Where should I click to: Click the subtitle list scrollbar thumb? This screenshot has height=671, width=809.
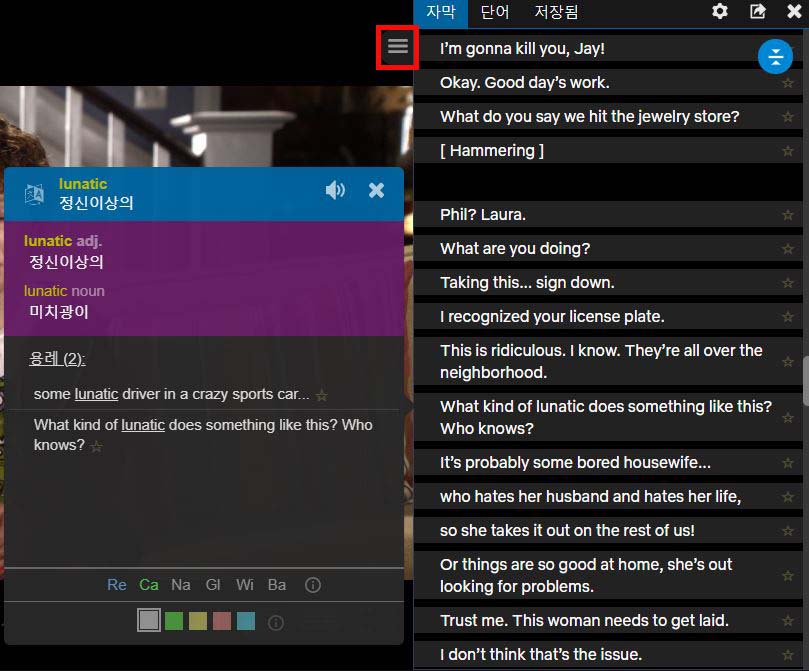805,380
